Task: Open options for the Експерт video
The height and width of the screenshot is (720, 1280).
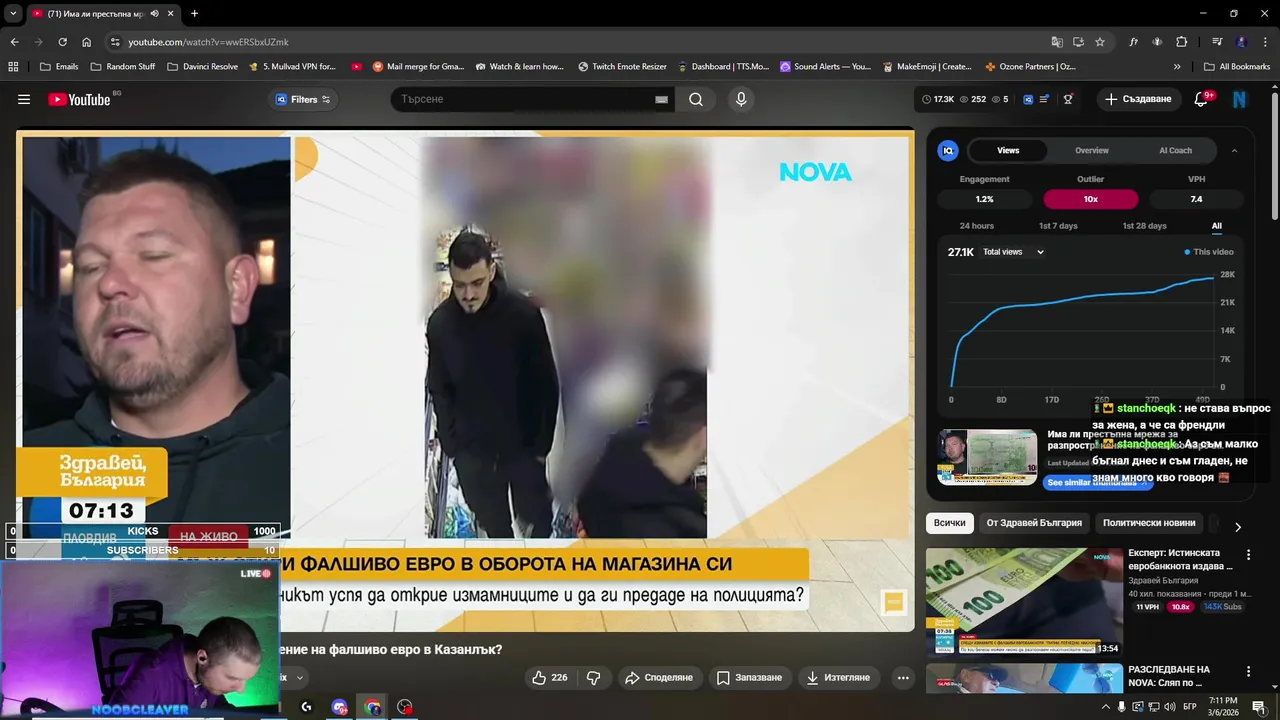Action: point(1248,554)
